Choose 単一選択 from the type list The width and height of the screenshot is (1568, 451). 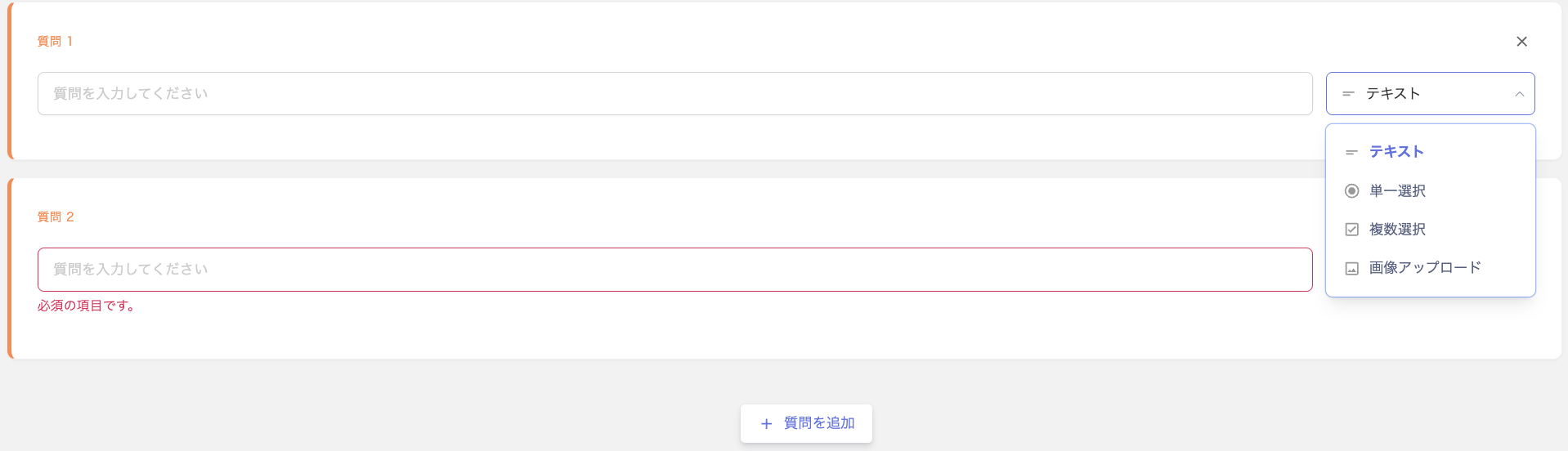coord(1397,191)
